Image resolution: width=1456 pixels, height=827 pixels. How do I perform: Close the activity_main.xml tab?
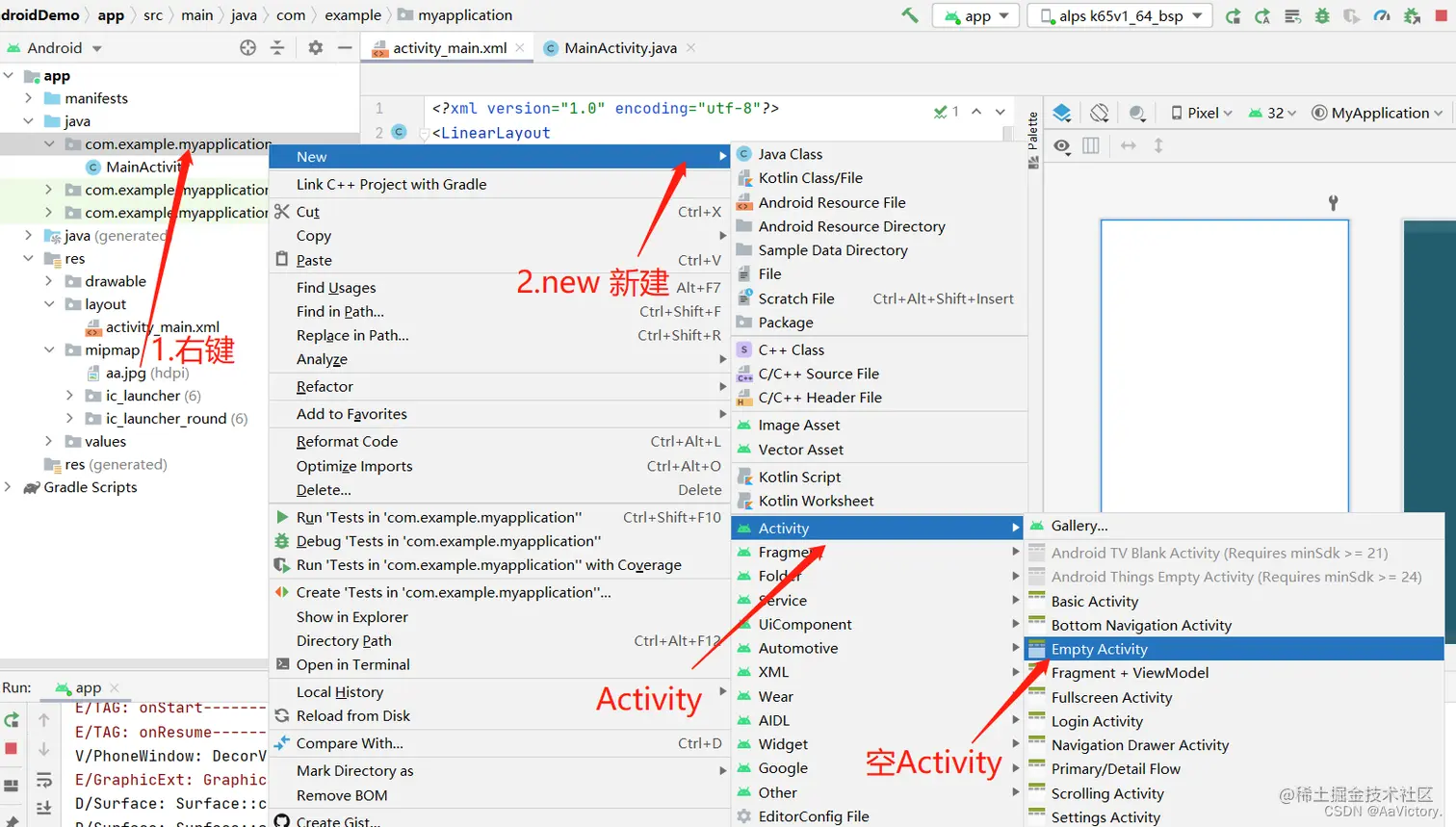click(x=520, y=47)
